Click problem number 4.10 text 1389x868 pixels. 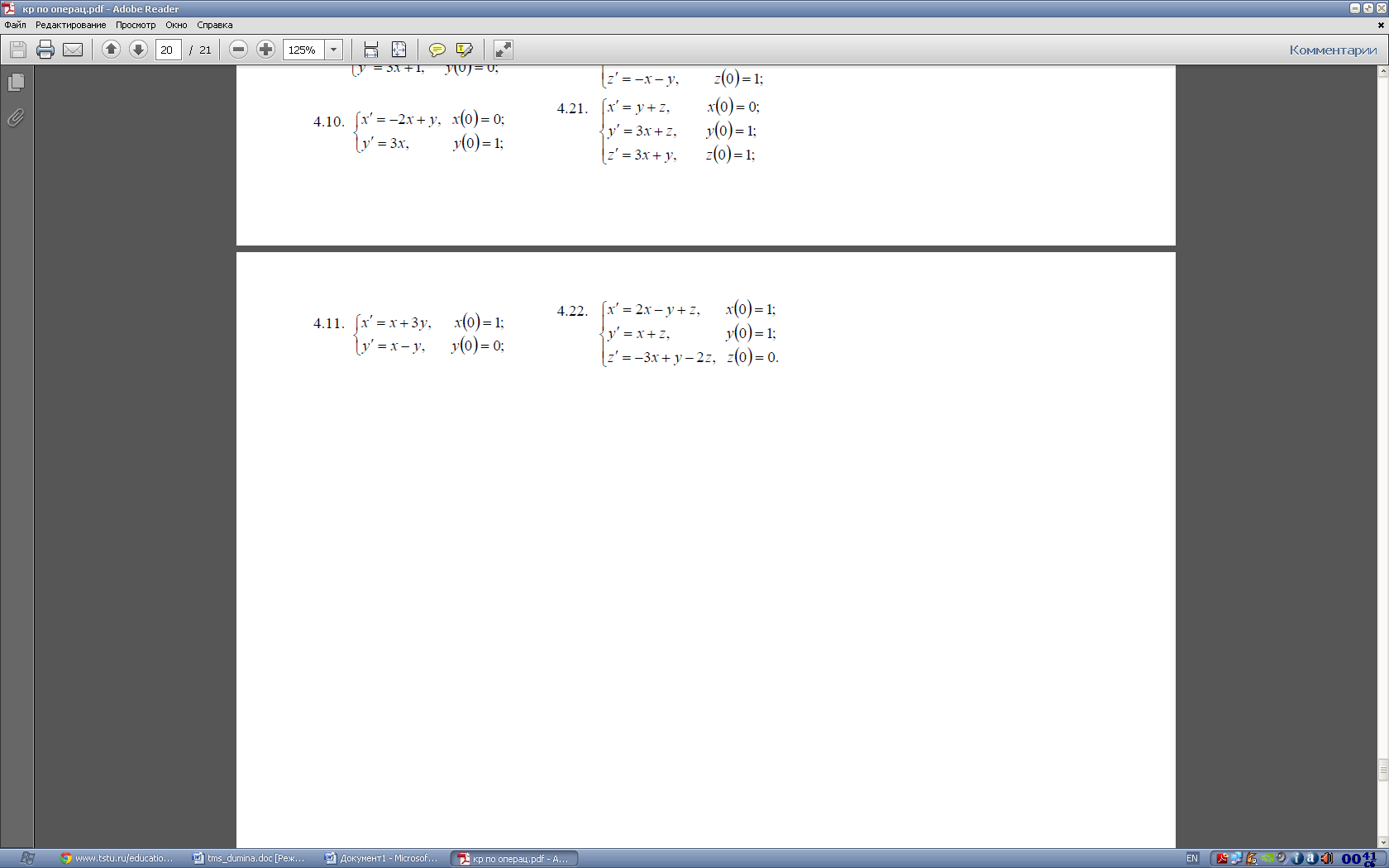coord(328,122)
